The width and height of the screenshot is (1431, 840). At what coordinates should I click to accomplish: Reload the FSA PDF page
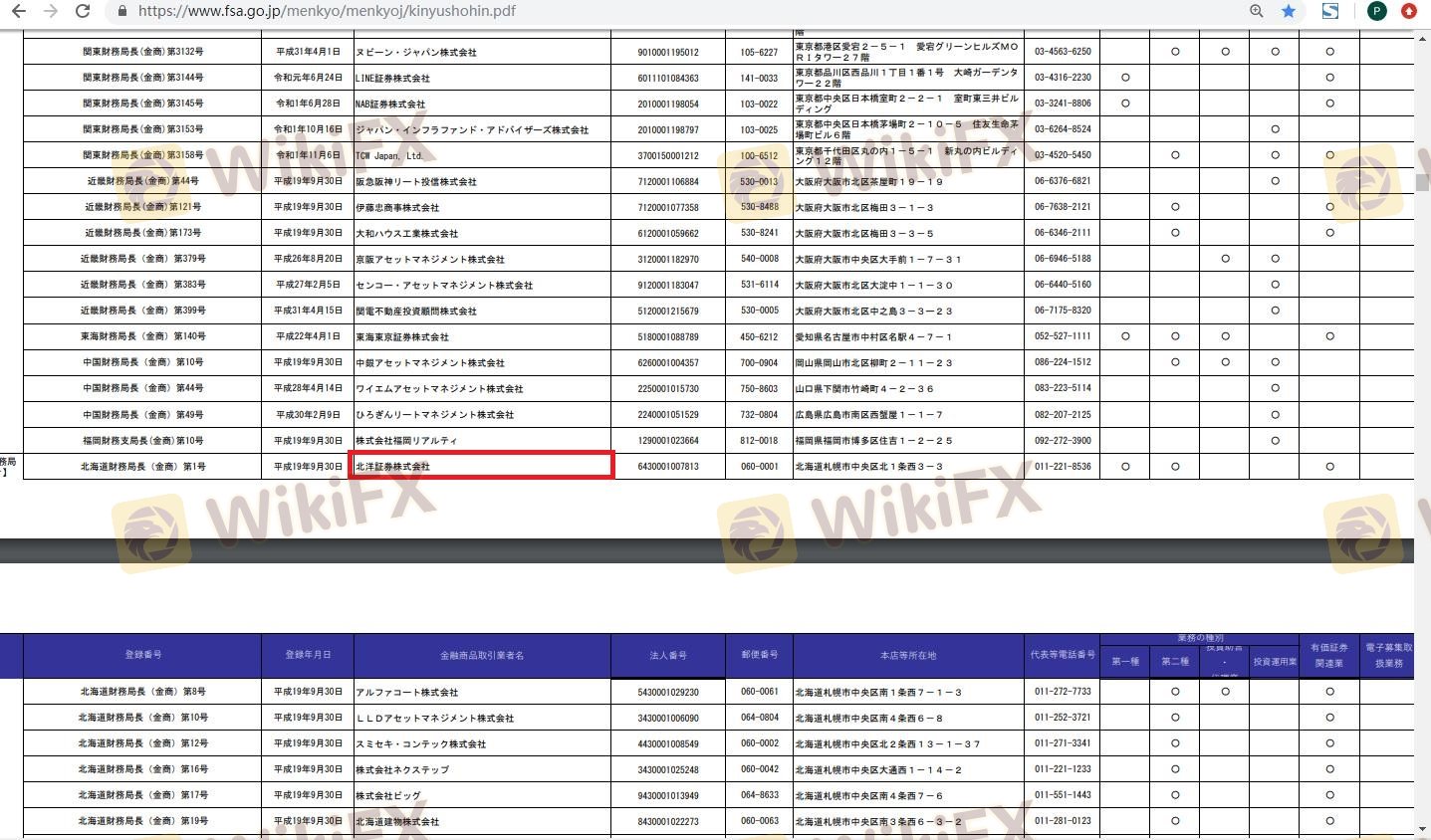click(83, 11)
